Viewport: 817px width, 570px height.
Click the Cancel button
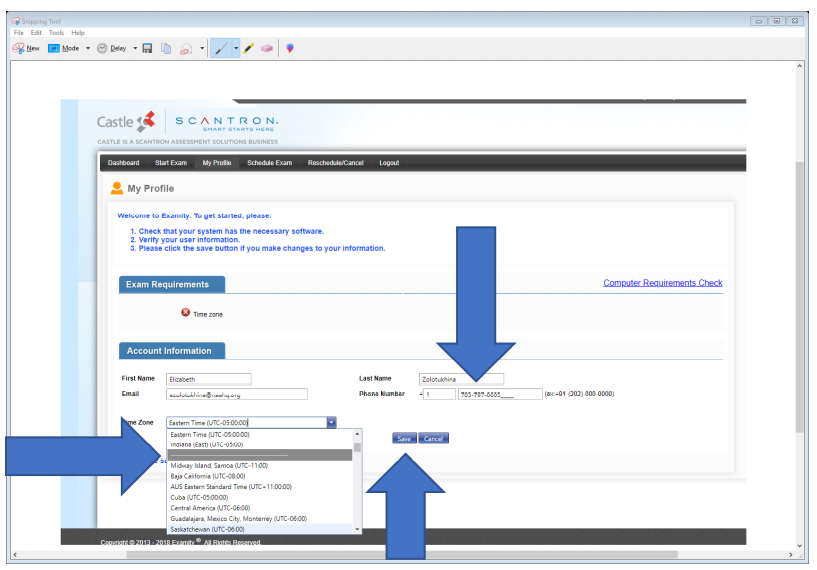point(434,439)
